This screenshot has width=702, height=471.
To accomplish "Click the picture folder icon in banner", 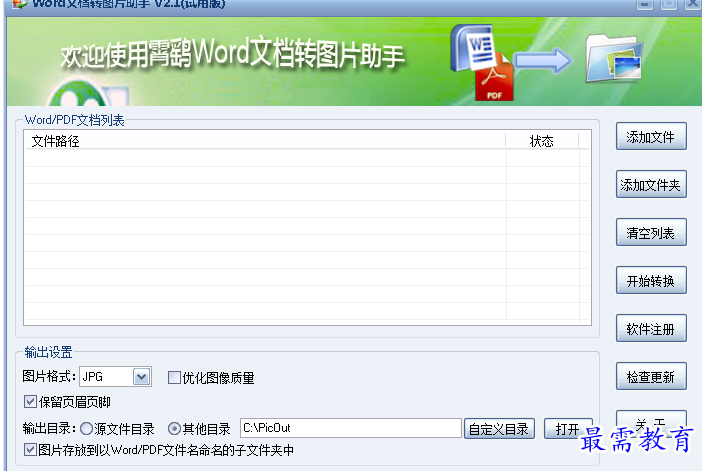I will (x=614, y=58).
